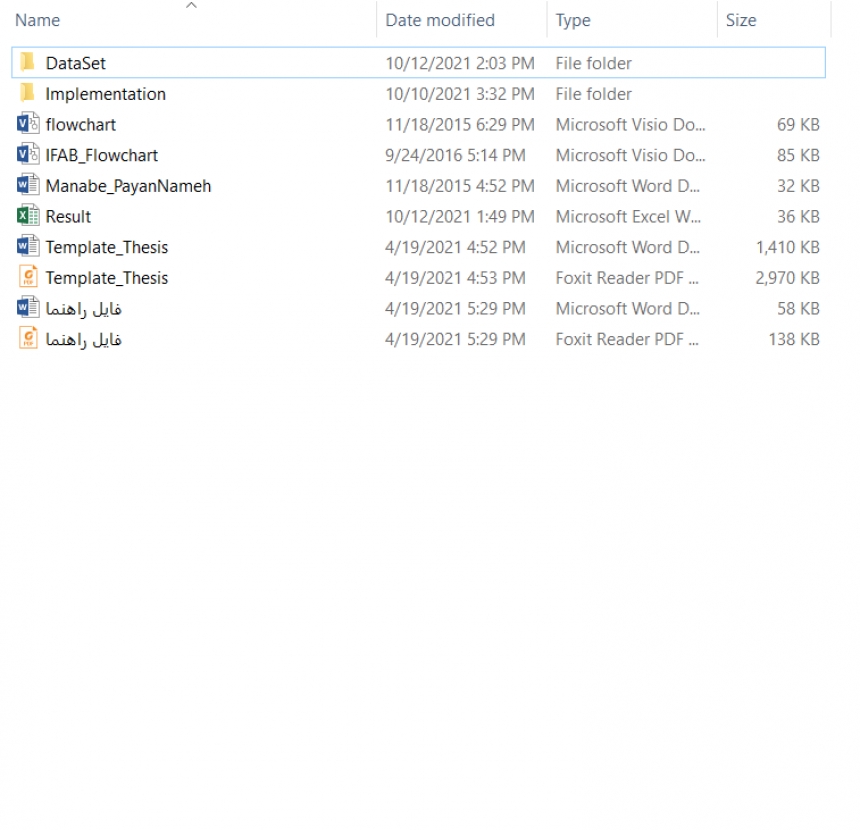Sort files by Date modified header
860x830 pixels.
(x=440, y=20)
